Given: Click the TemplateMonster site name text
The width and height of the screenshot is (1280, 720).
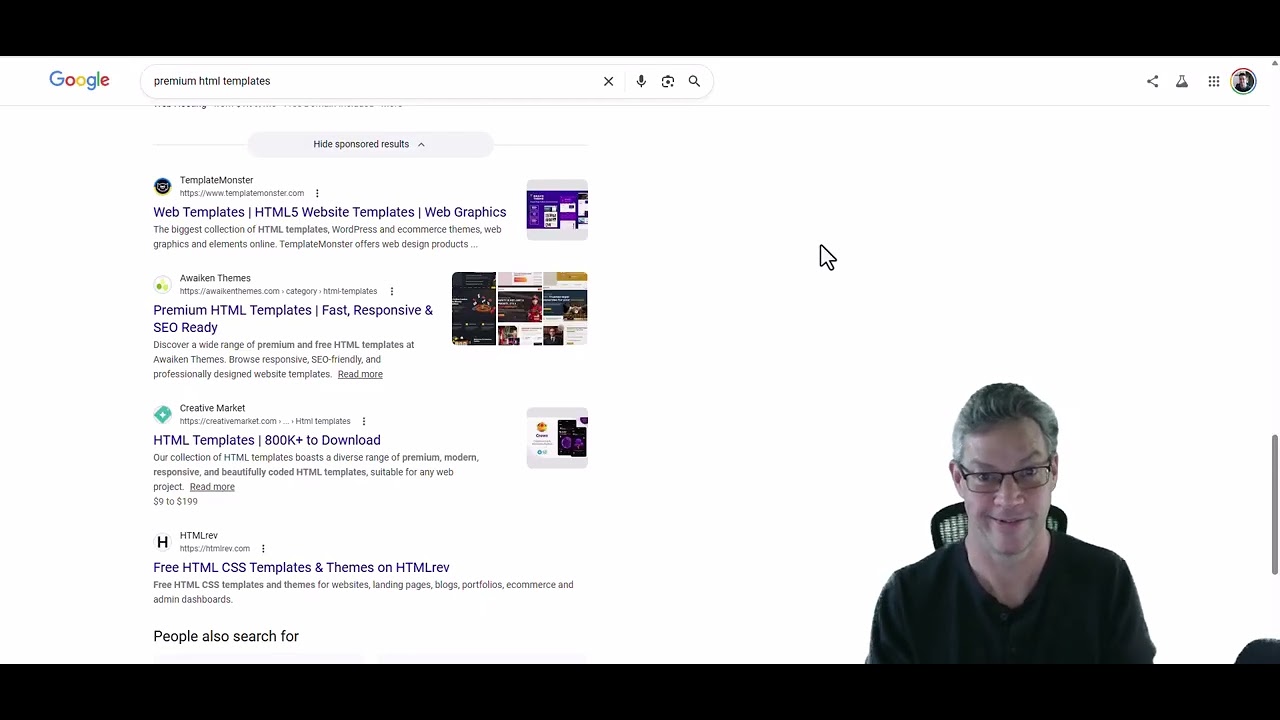Looking at the screenshot, I should [216, 180].
